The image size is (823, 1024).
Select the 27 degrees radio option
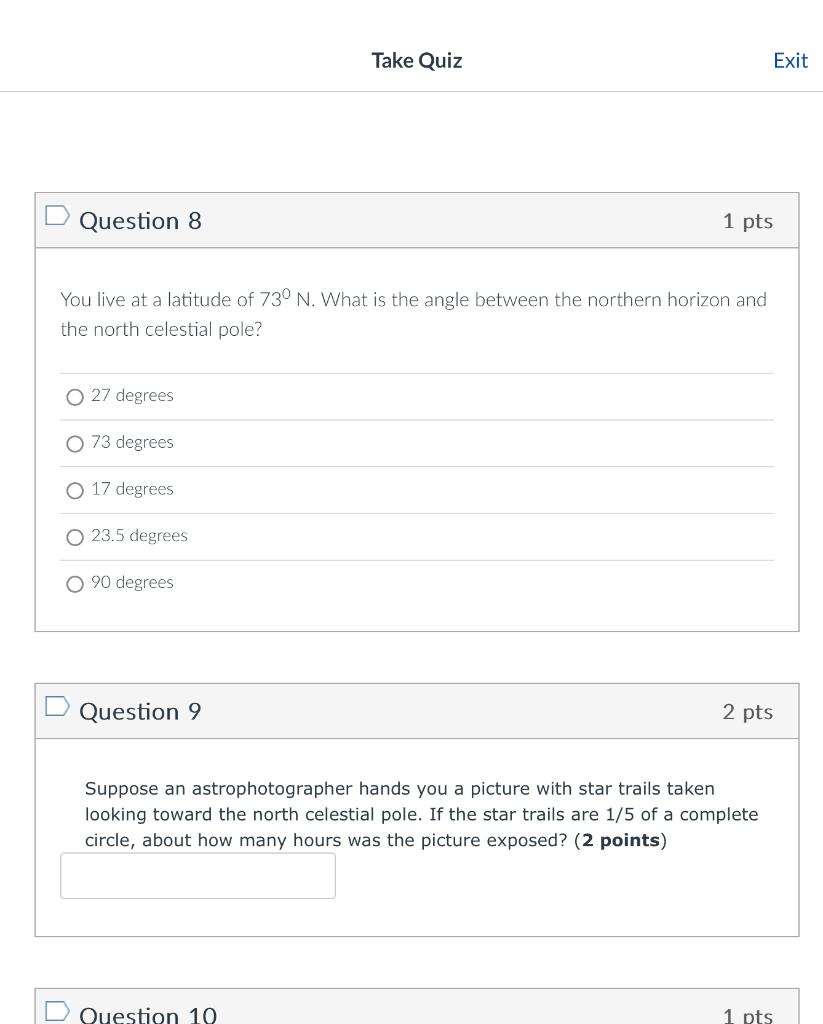75,397
